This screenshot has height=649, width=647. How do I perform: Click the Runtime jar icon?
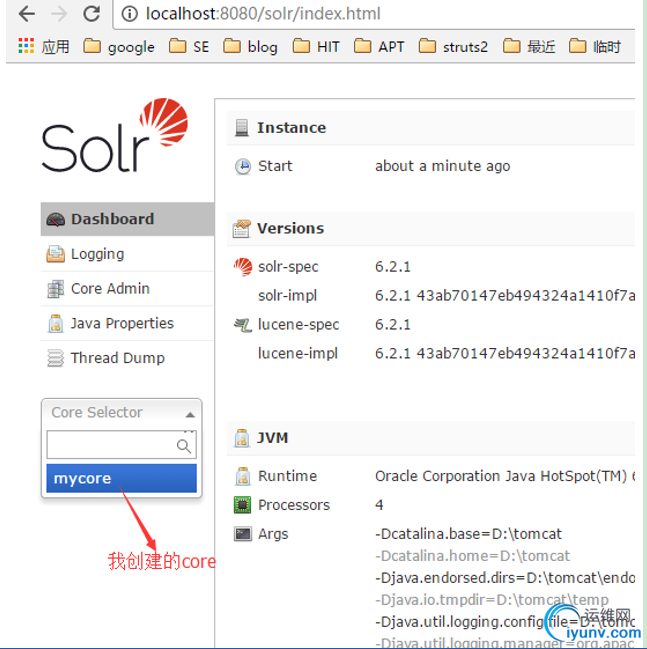(x=243, y=476)
